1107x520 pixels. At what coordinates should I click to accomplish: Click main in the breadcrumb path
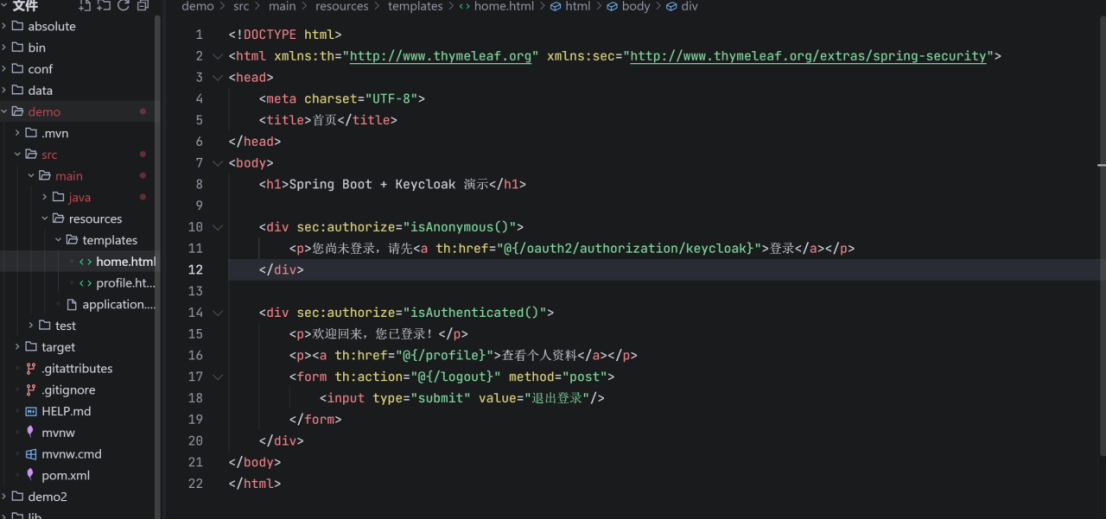[x=282, y=6]
